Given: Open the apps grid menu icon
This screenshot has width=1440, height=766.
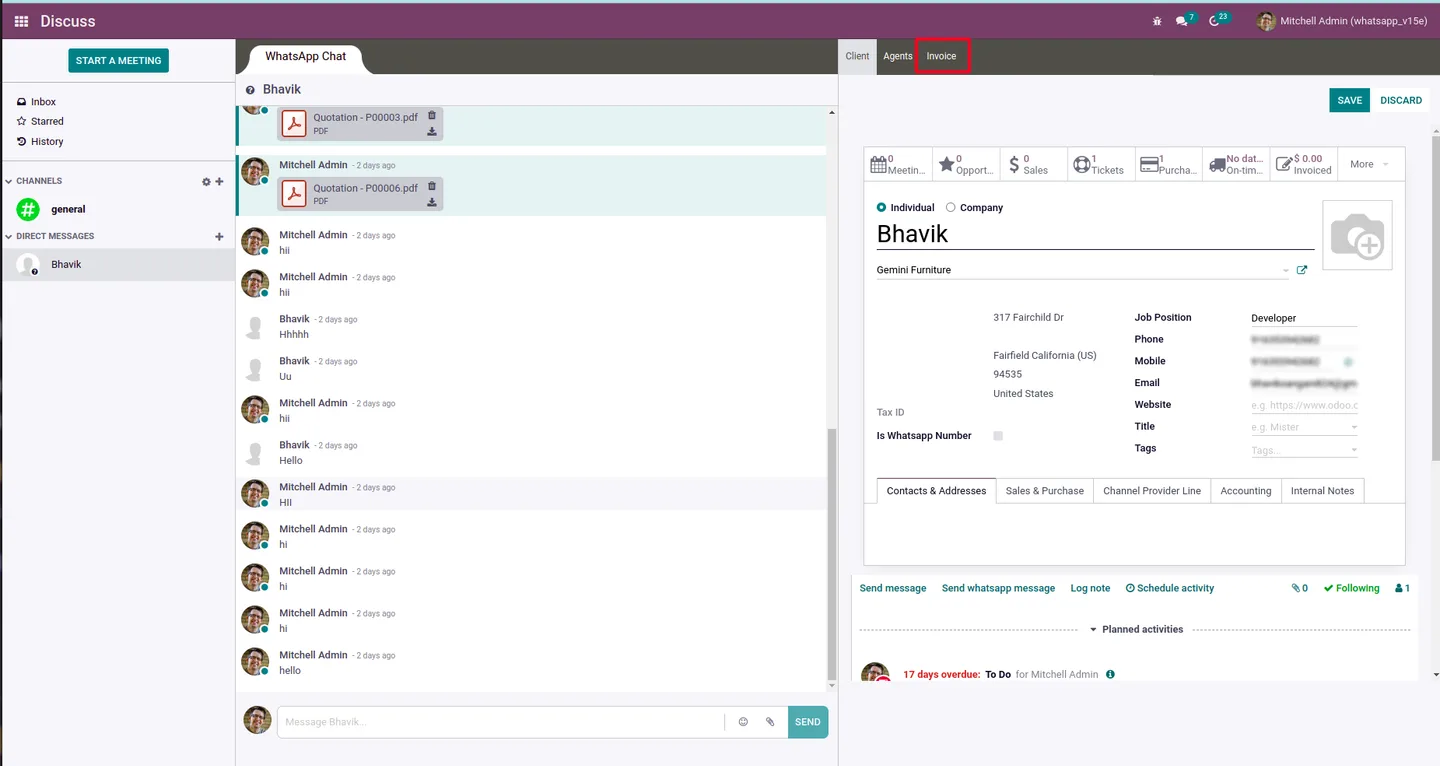Looking at the screenshot, I should [21, 21].
